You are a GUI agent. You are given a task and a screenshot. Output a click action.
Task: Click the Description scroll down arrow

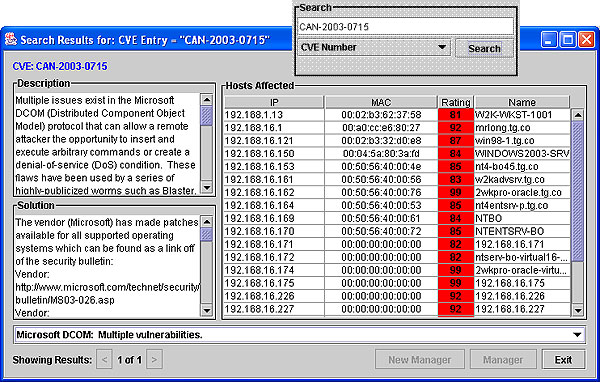[x=207, y=188]
